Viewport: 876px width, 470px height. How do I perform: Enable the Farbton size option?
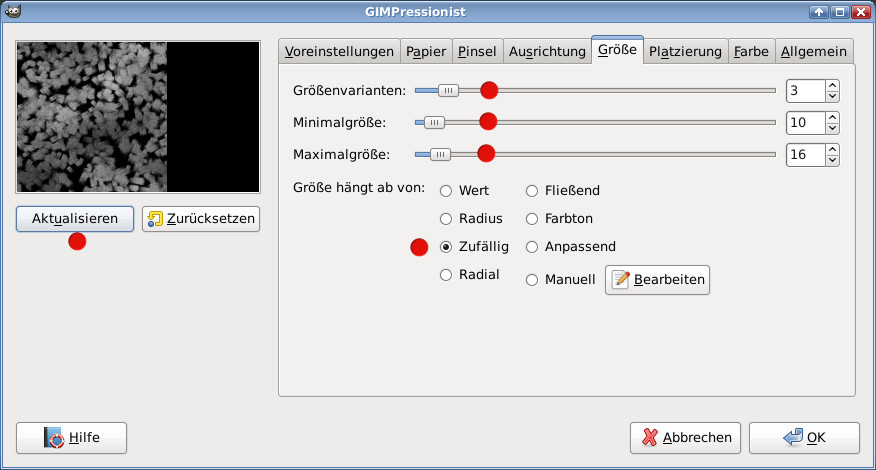point(532,219)
